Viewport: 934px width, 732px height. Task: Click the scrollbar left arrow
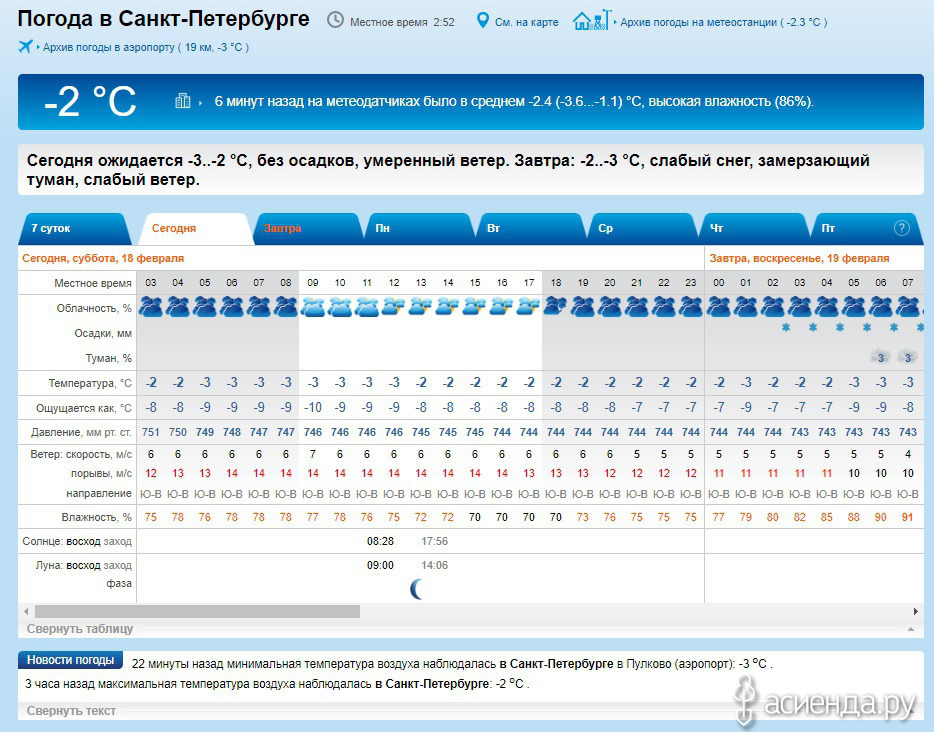[x=26, y=612]
